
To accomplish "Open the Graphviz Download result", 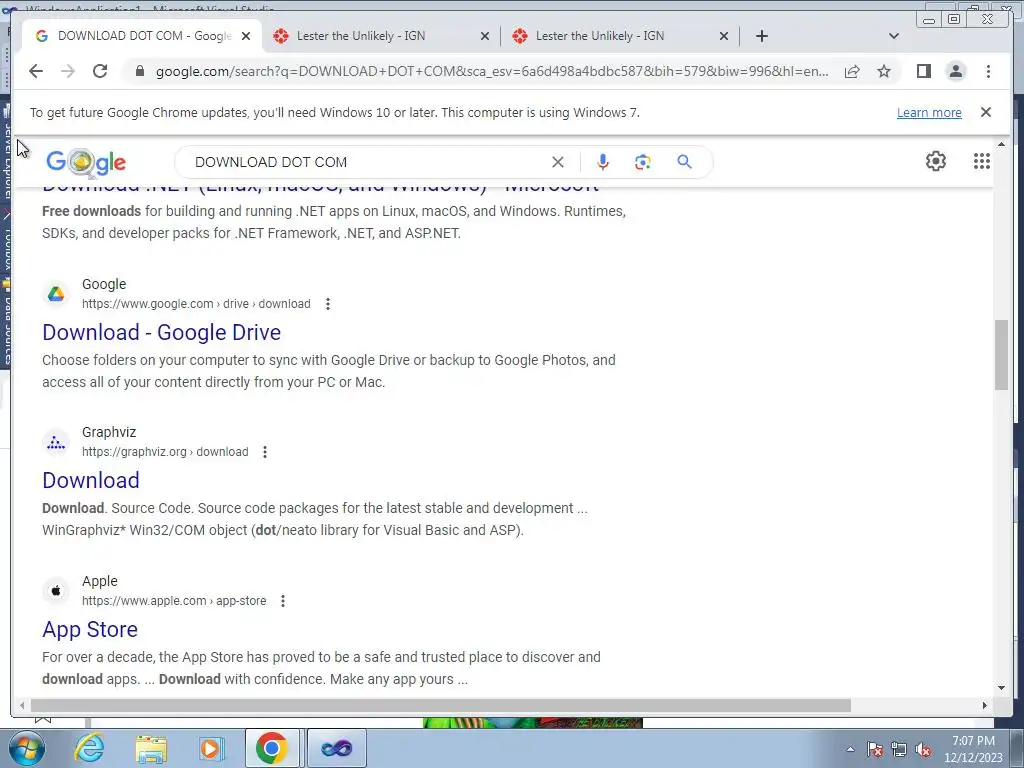I will tap(91, 481).
